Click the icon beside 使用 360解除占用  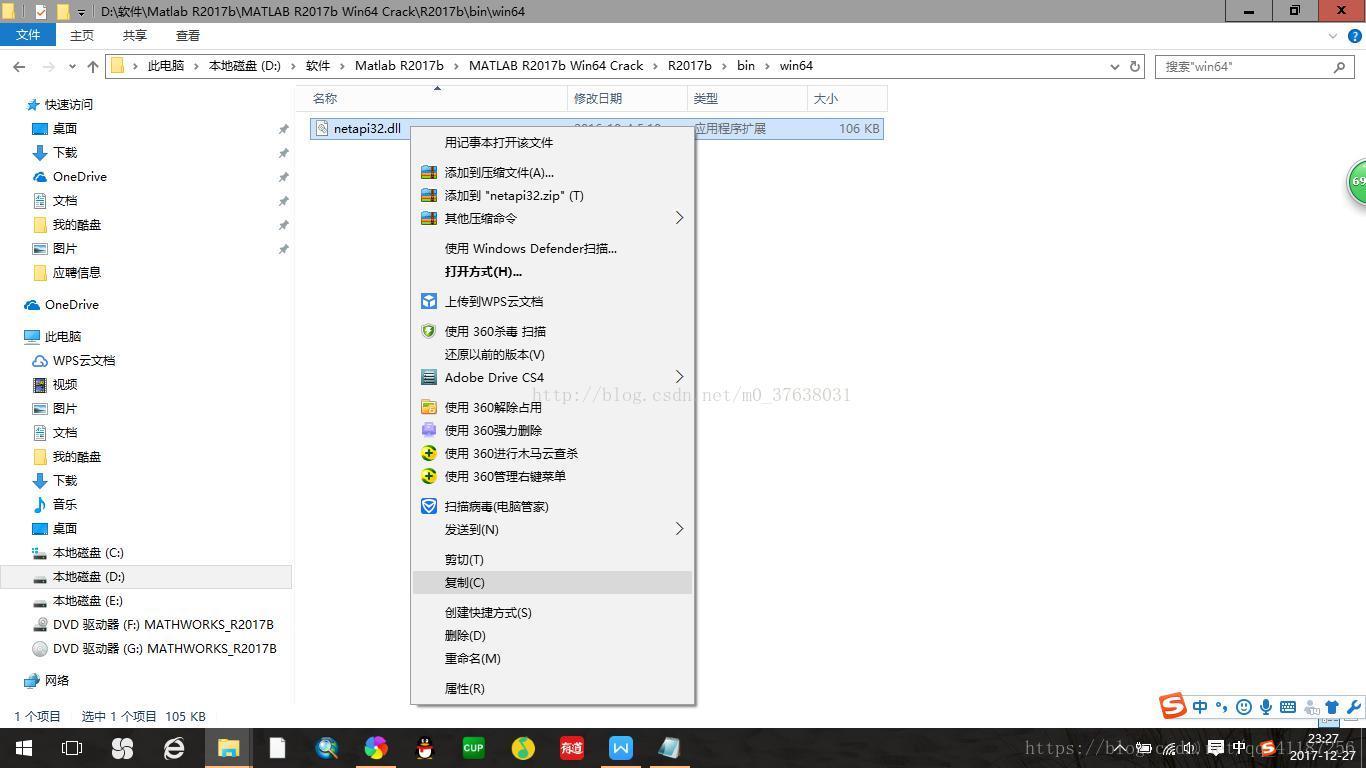click(x=429, y=407)
